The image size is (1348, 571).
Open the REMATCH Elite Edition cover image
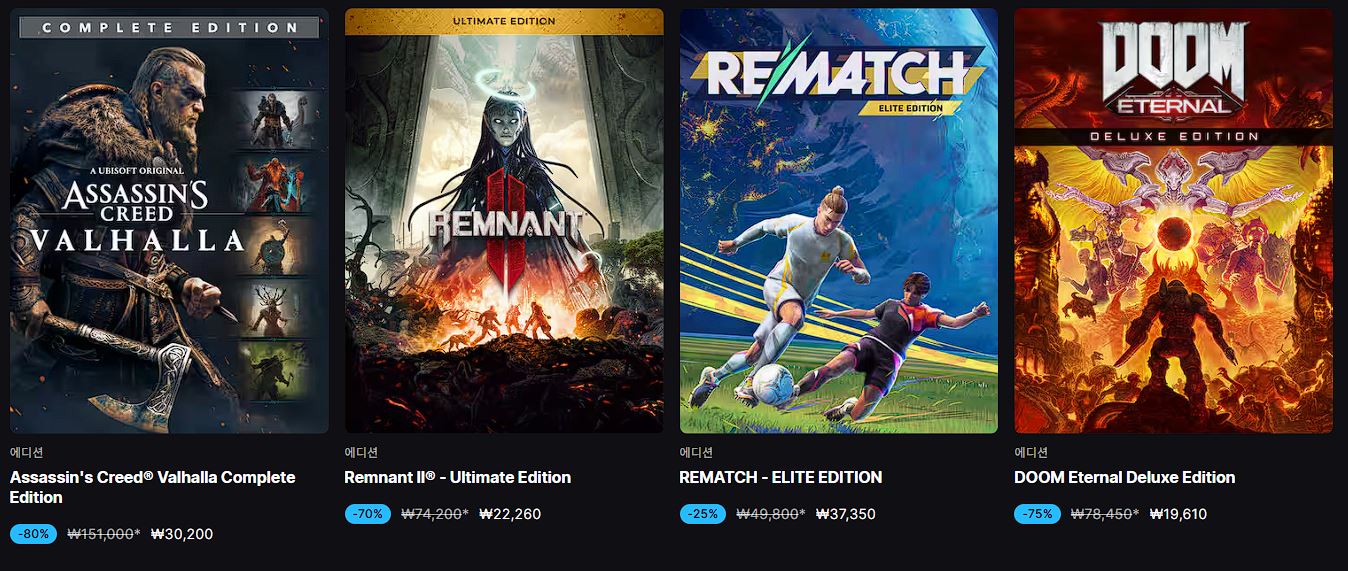[x=838, y=221]
